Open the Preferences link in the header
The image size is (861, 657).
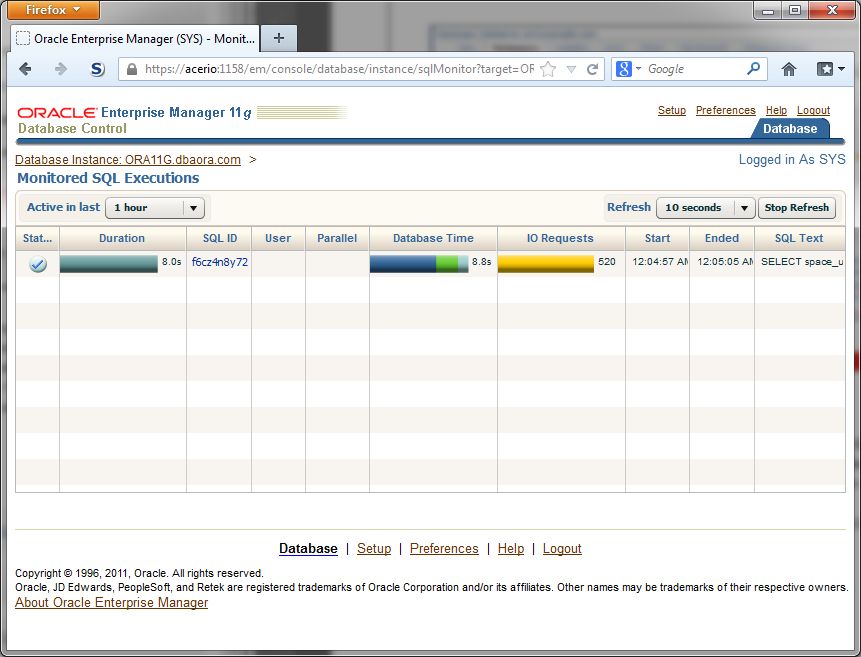pyautogui.click(x=725, y=110)
